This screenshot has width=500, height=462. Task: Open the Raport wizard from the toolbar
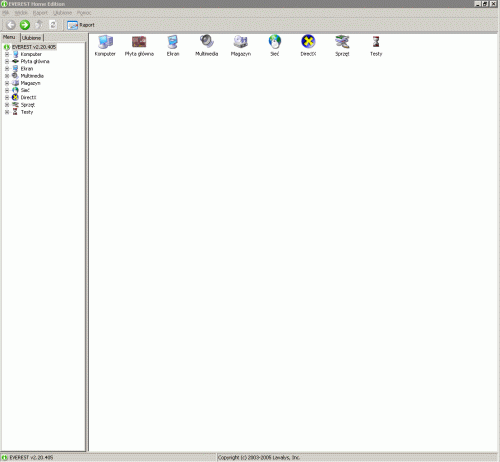tap(81, 25)
